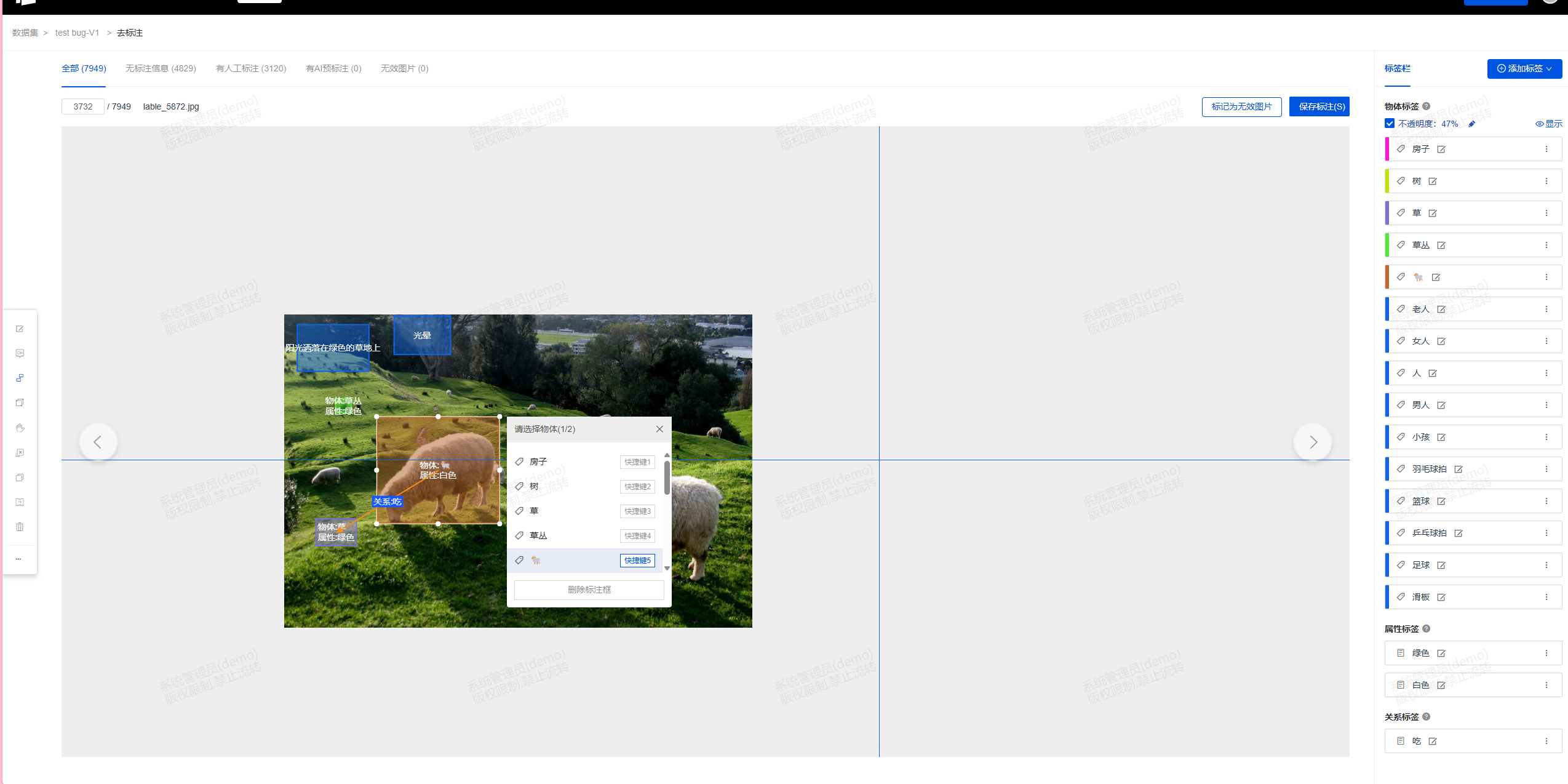Switch to 有人工标注 (3120) tab
The image size is (1568, 784).
coord(251,68)
